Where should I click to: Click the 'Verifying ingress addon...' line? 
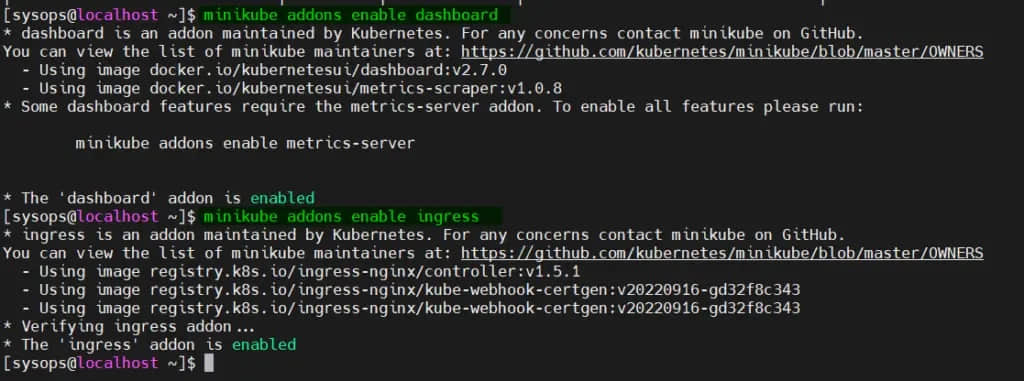click(x=129, y=326)
